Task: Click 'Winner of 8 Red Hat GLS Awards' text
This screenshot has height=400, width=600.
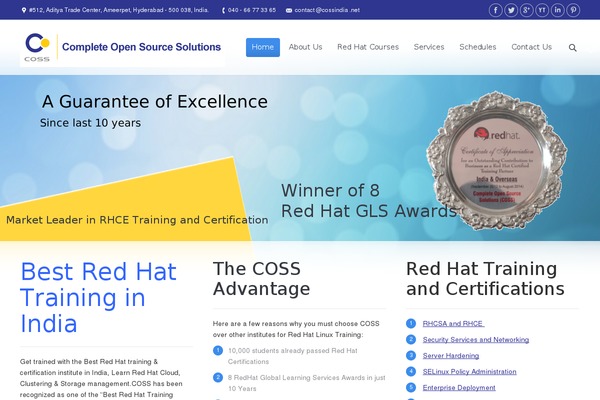Action: (x=369, y=201)
